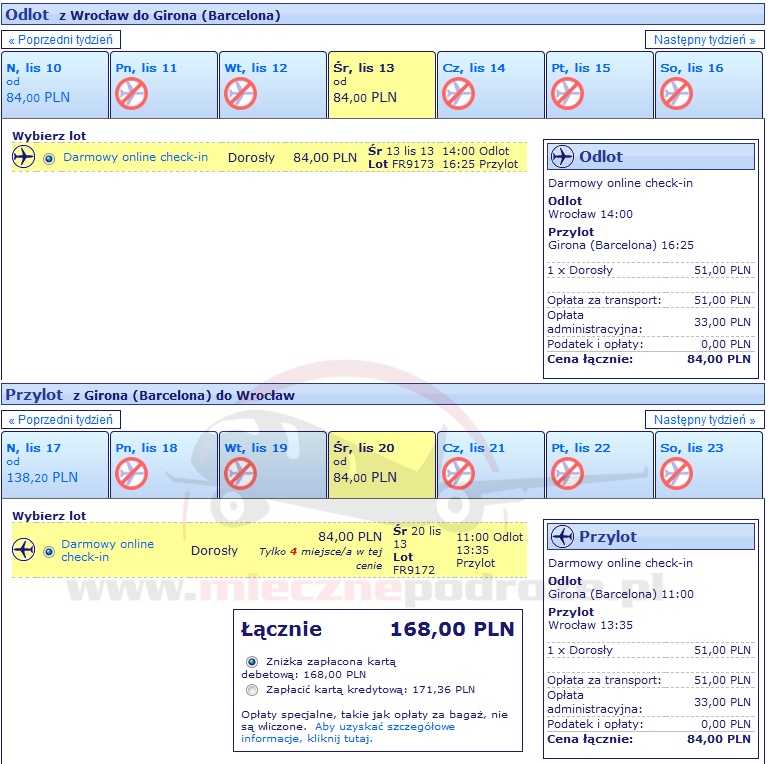Choose credit card payment 171,36 PLN option
The width and height of the screenshot is (768, 764).
pos(252,690)
